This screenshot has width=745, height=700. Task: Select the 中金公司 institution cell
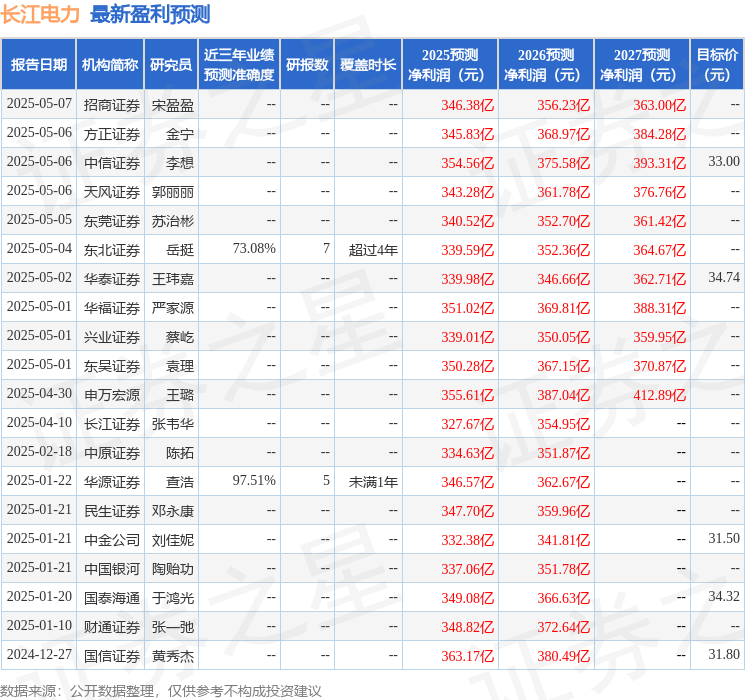(x=112, y=540)
